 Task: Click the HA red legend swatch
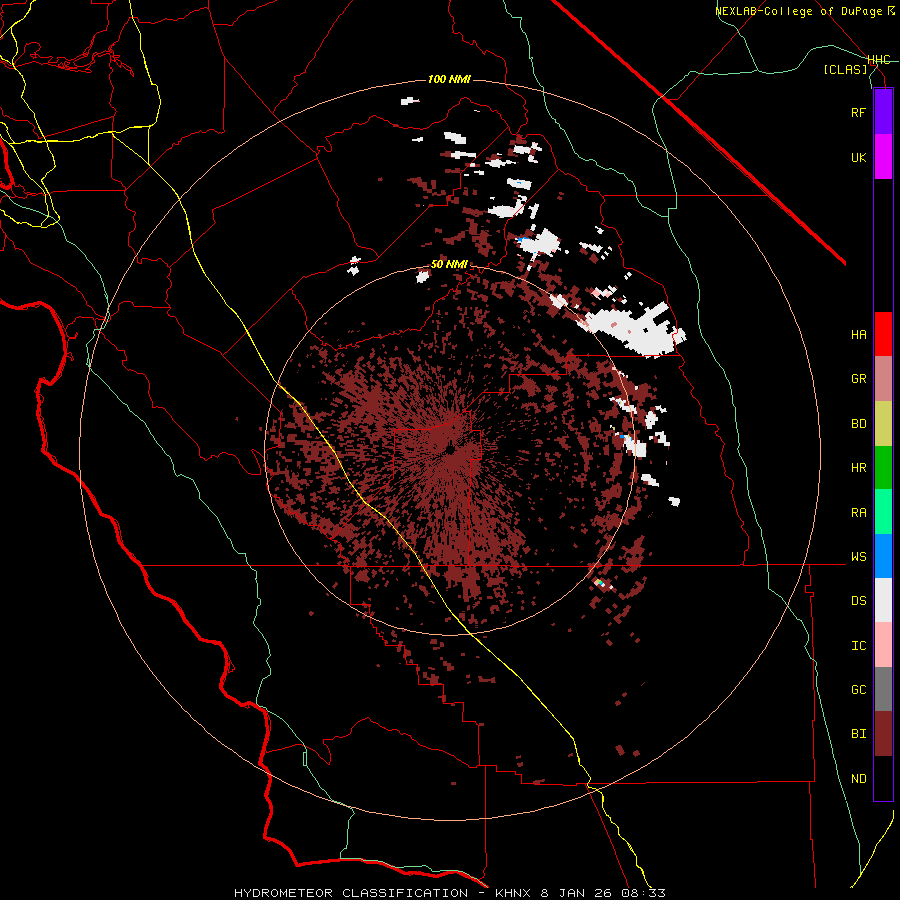[x=883, y=334]
